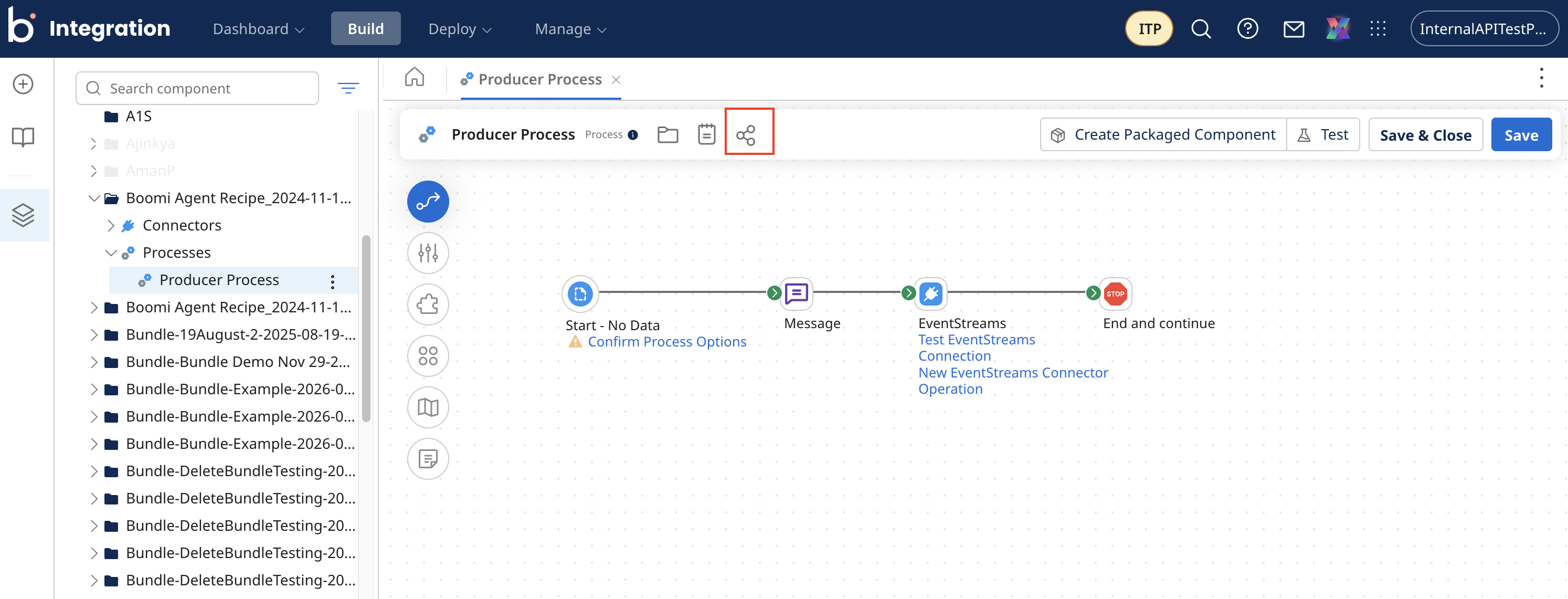Select the EventStreams connector shape
The image size is (1568, 599).
pos(931,294)
